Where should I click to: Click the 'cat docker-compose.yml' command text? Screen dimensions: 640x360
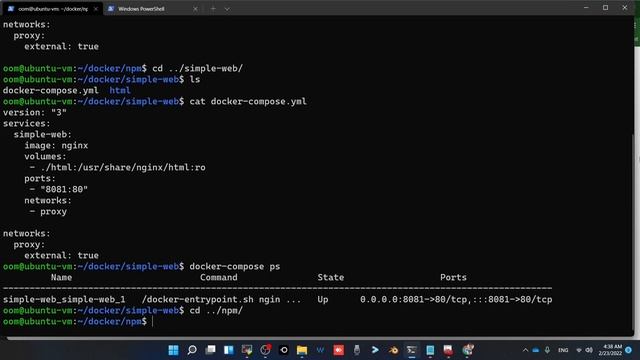click(x=248, y=101)
